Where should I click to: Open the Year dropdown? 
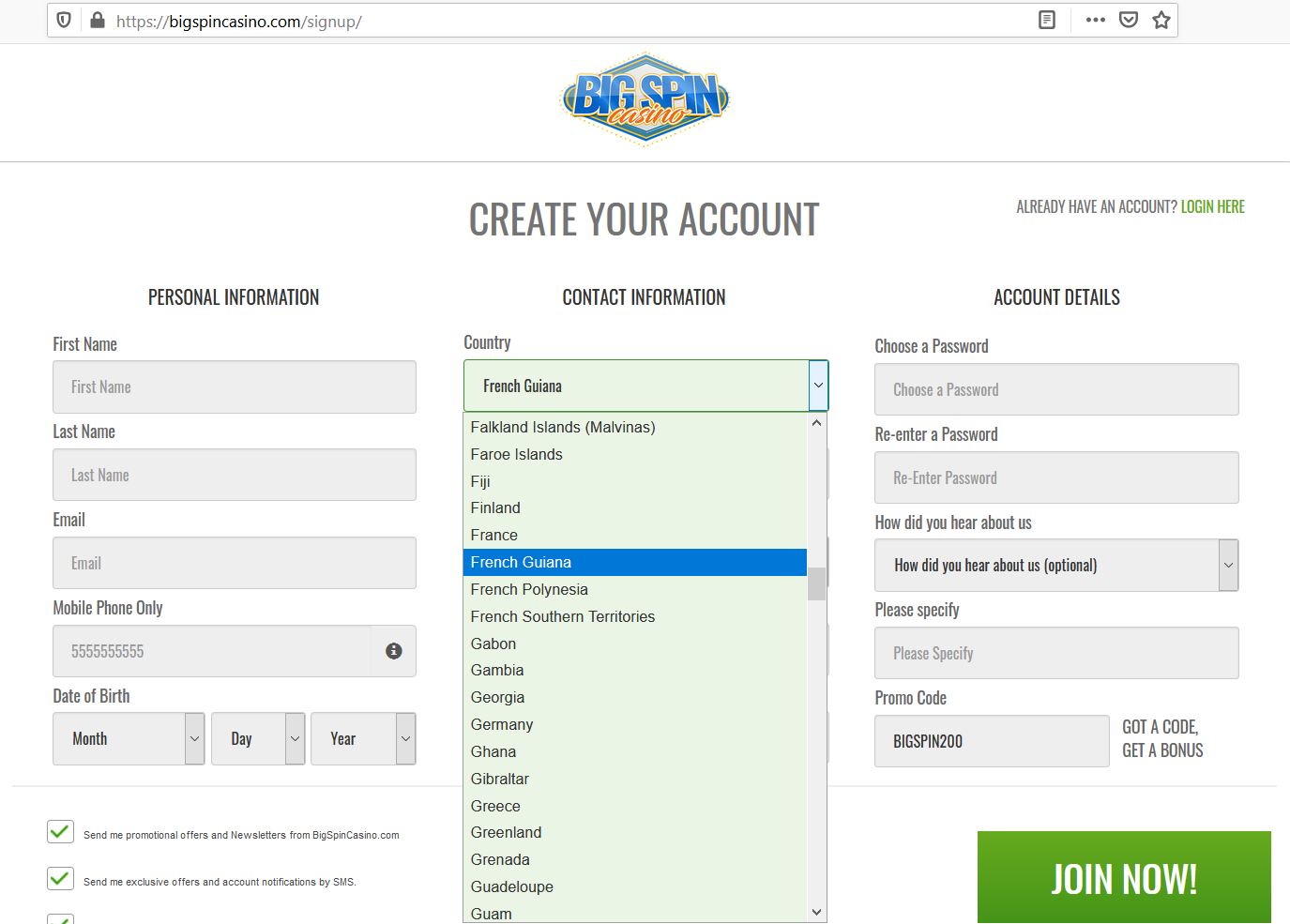point(363,739)
